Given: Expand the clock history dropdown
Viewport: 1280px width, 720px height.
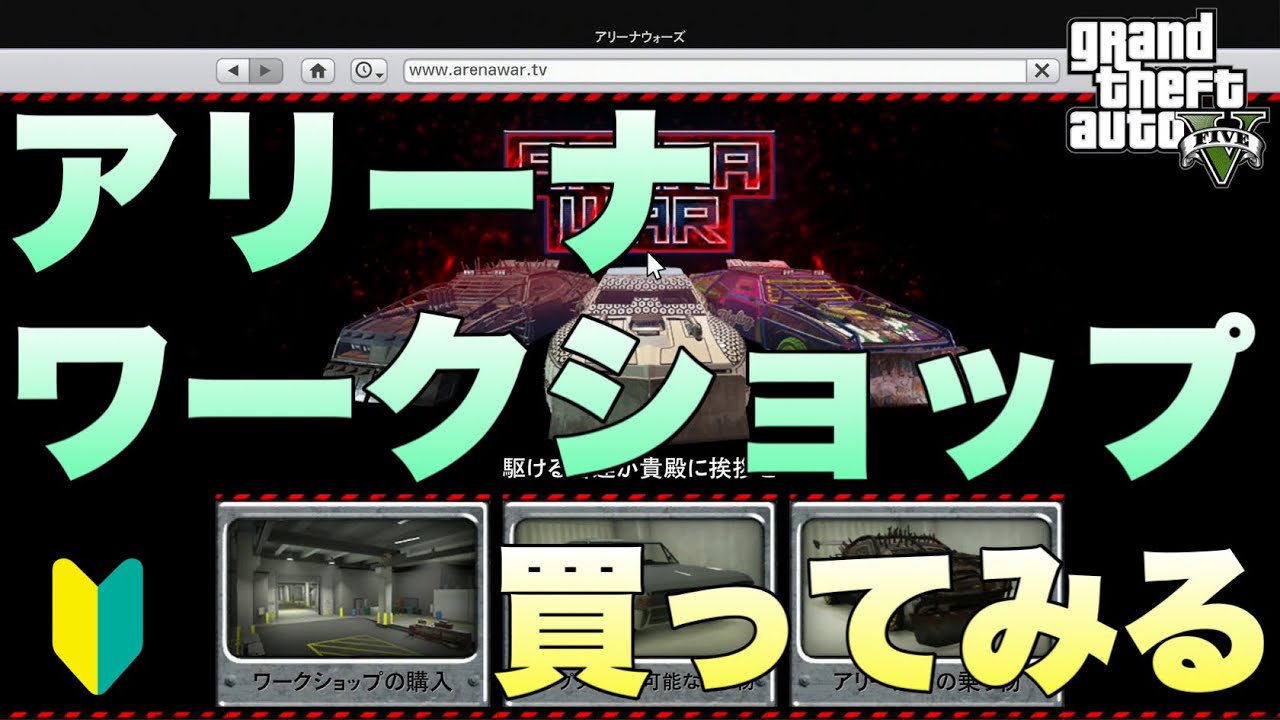Looking at the screenshot, I should click(x=369, y=71).
